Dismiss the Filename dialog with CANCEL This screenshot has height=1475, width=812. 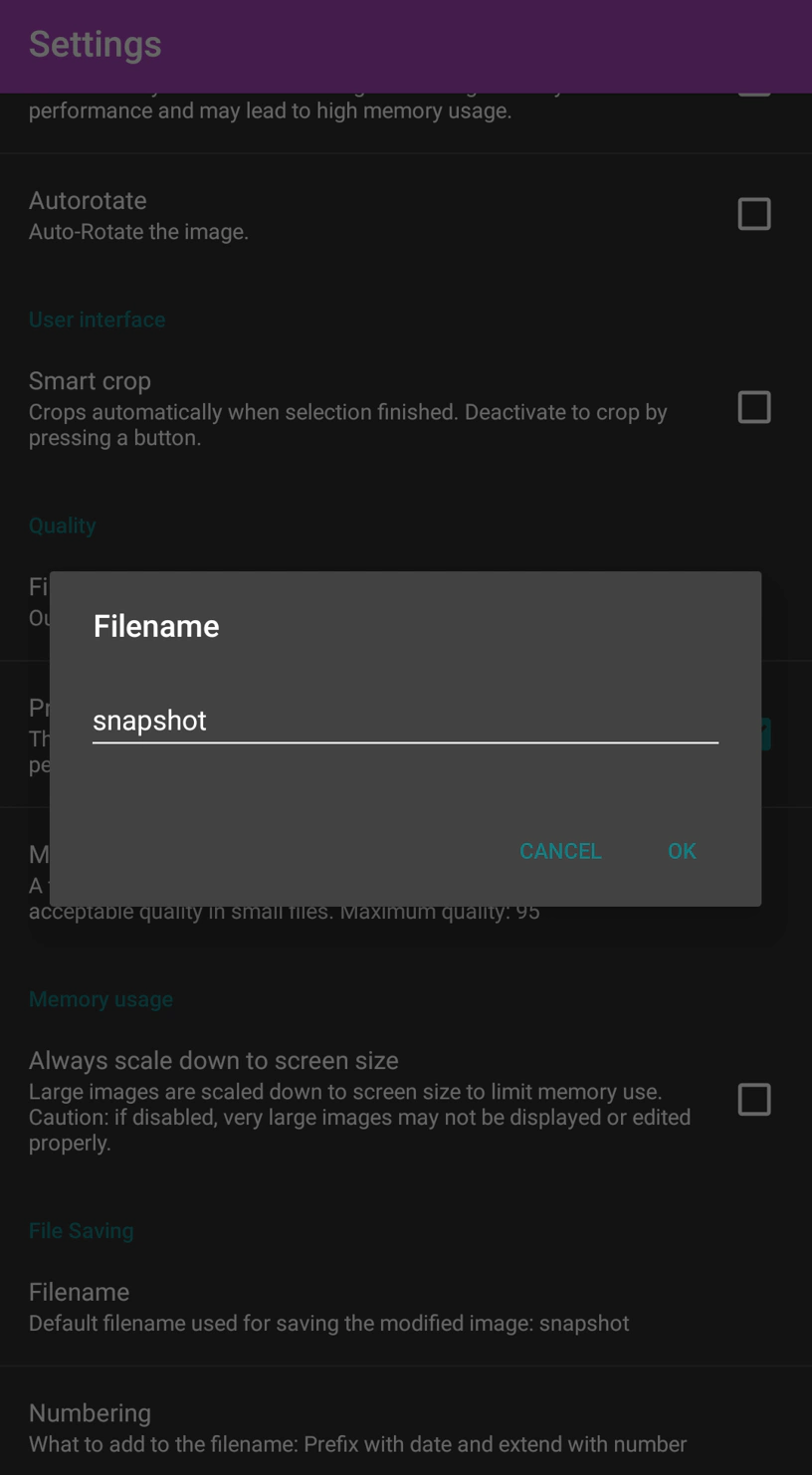pyautogui.click(x=560, y=851)
